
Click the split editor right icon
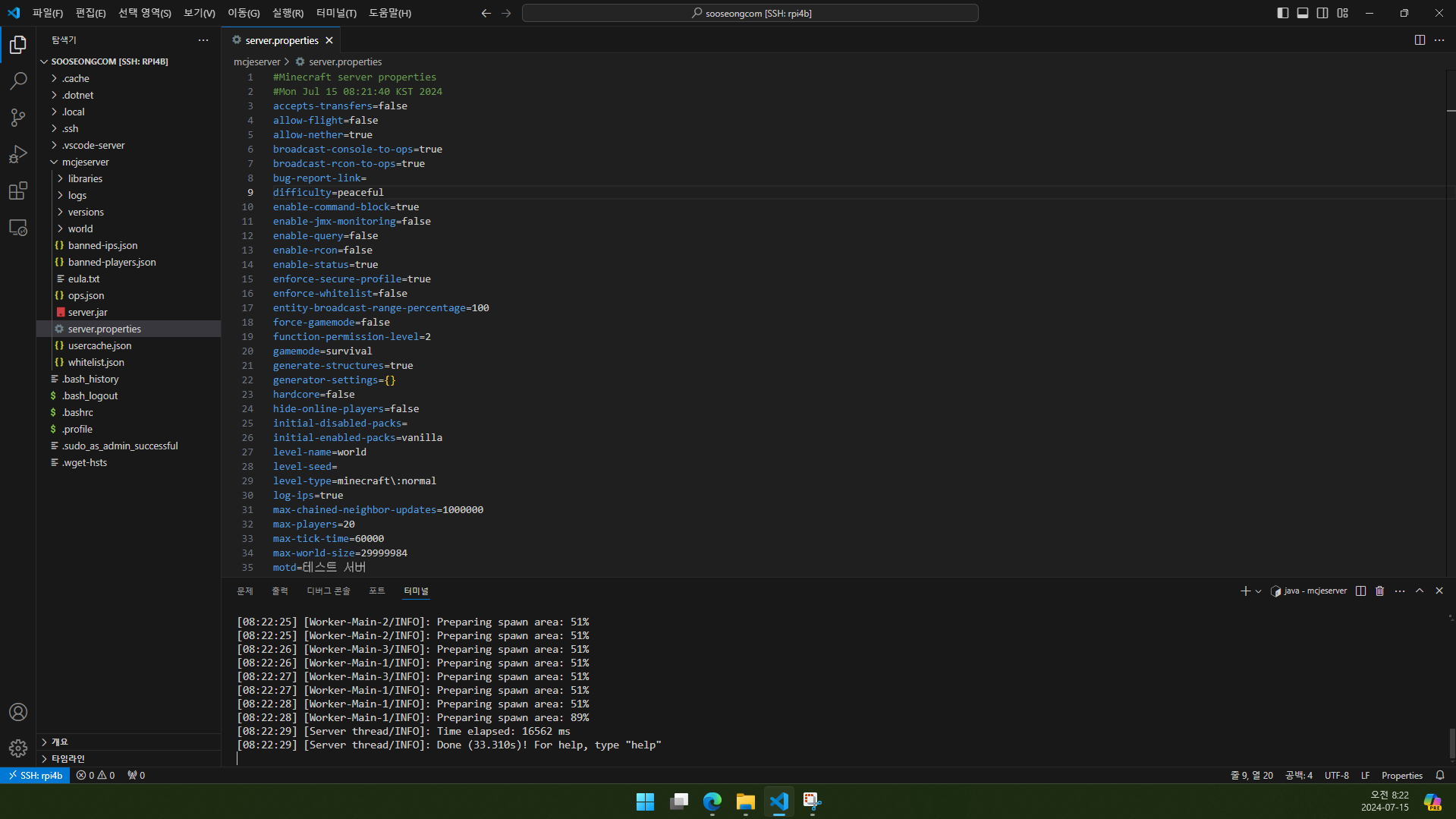point(1420,40)
